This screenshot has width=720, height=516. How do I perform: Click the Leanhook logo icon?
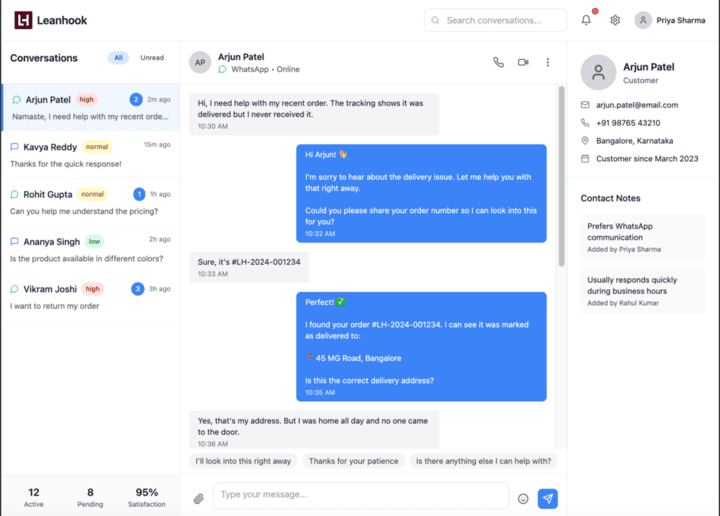(23, 20)
